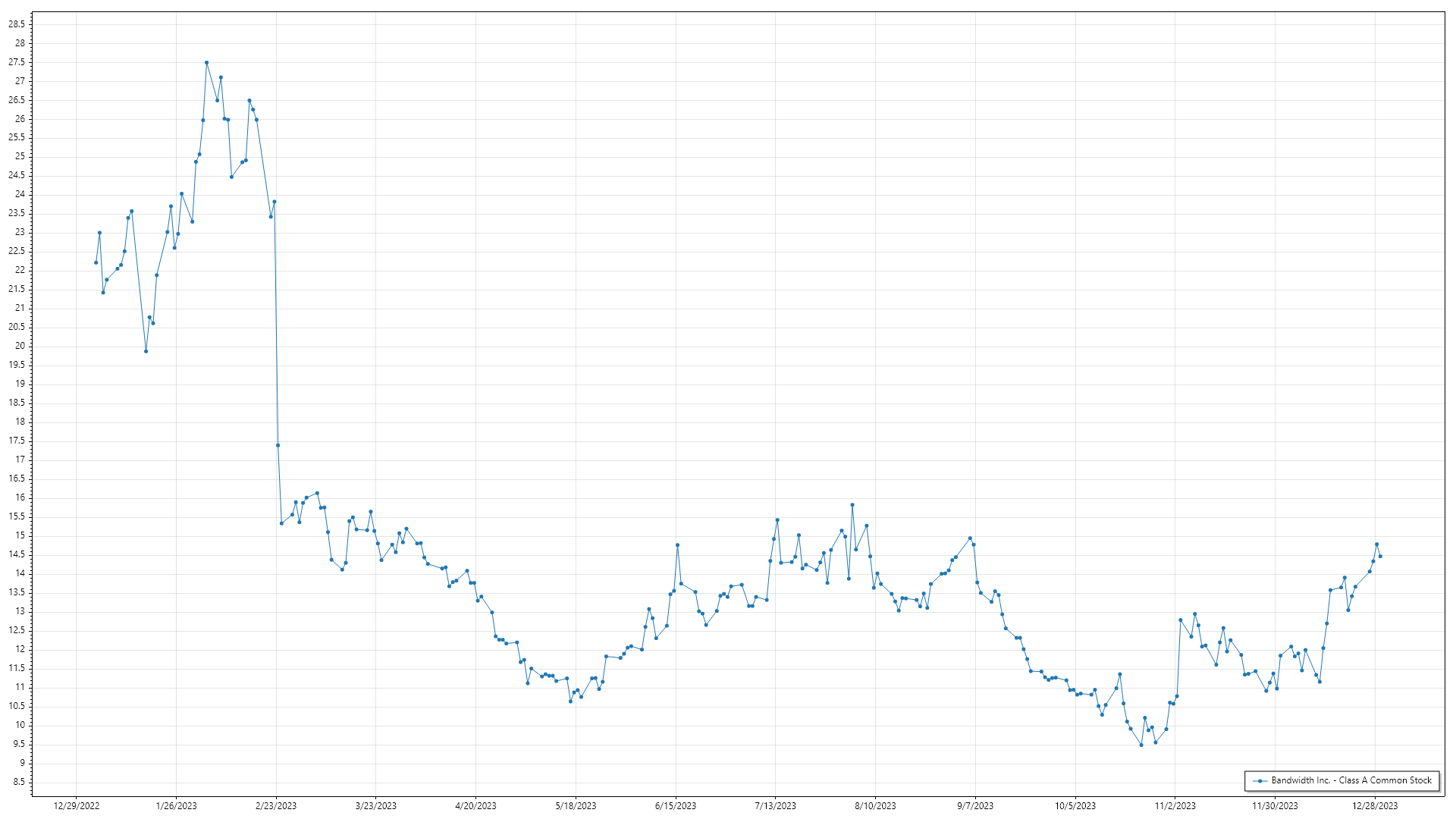Click the 8.5 y-axis value label
The width and height of the screenshot is (1456, 819).
coord(19,782)
